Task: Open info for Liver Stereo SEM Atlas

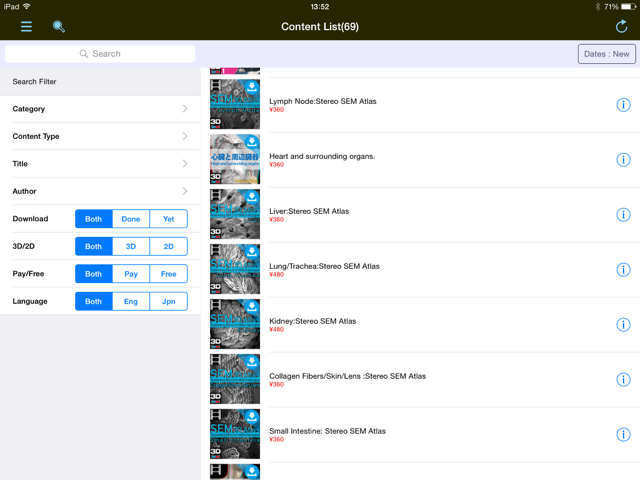Action: 623,215
